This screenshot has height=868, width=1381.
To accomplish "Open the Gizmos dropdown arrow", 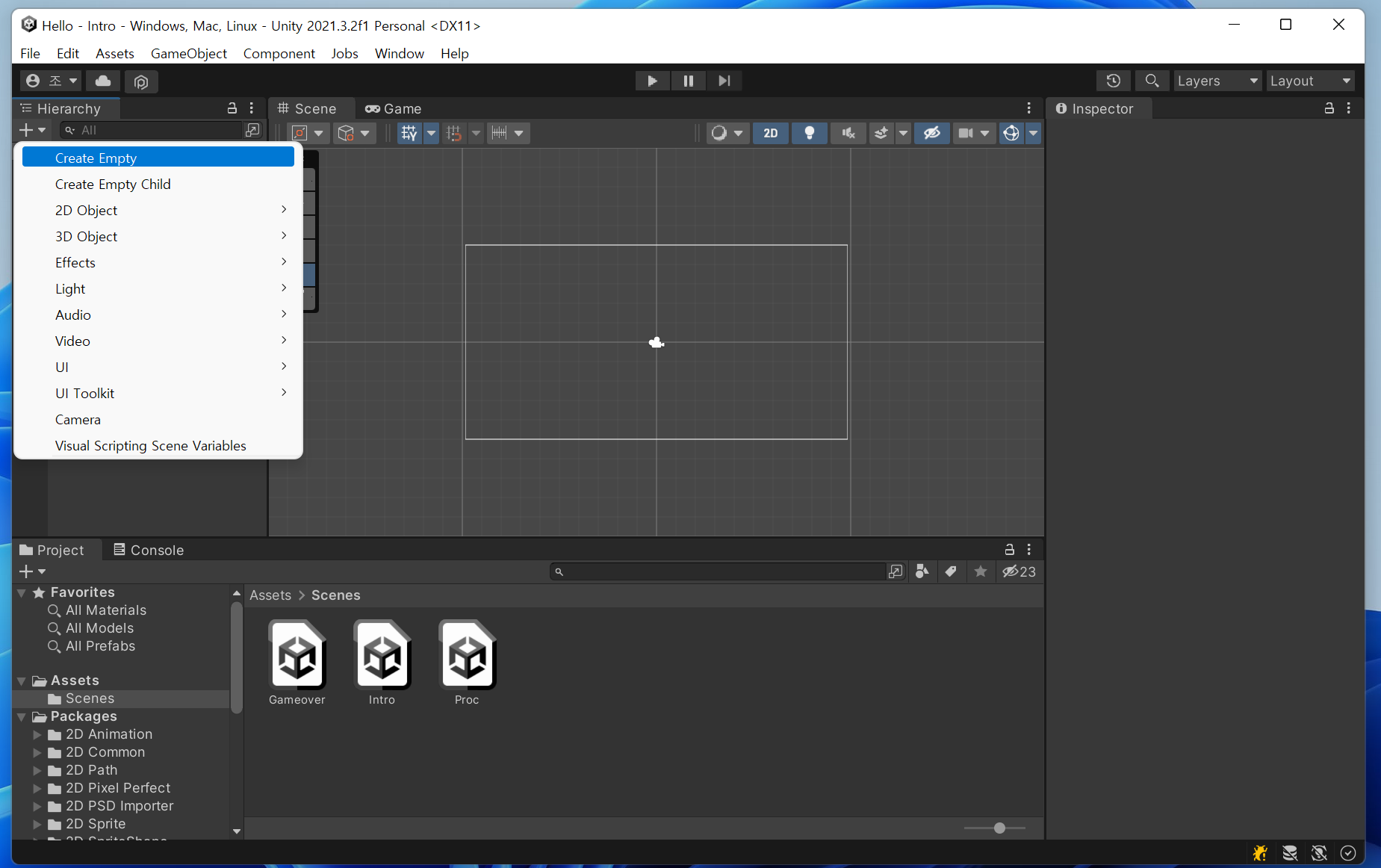I will pyautogui.click(x=1033, y=133).
